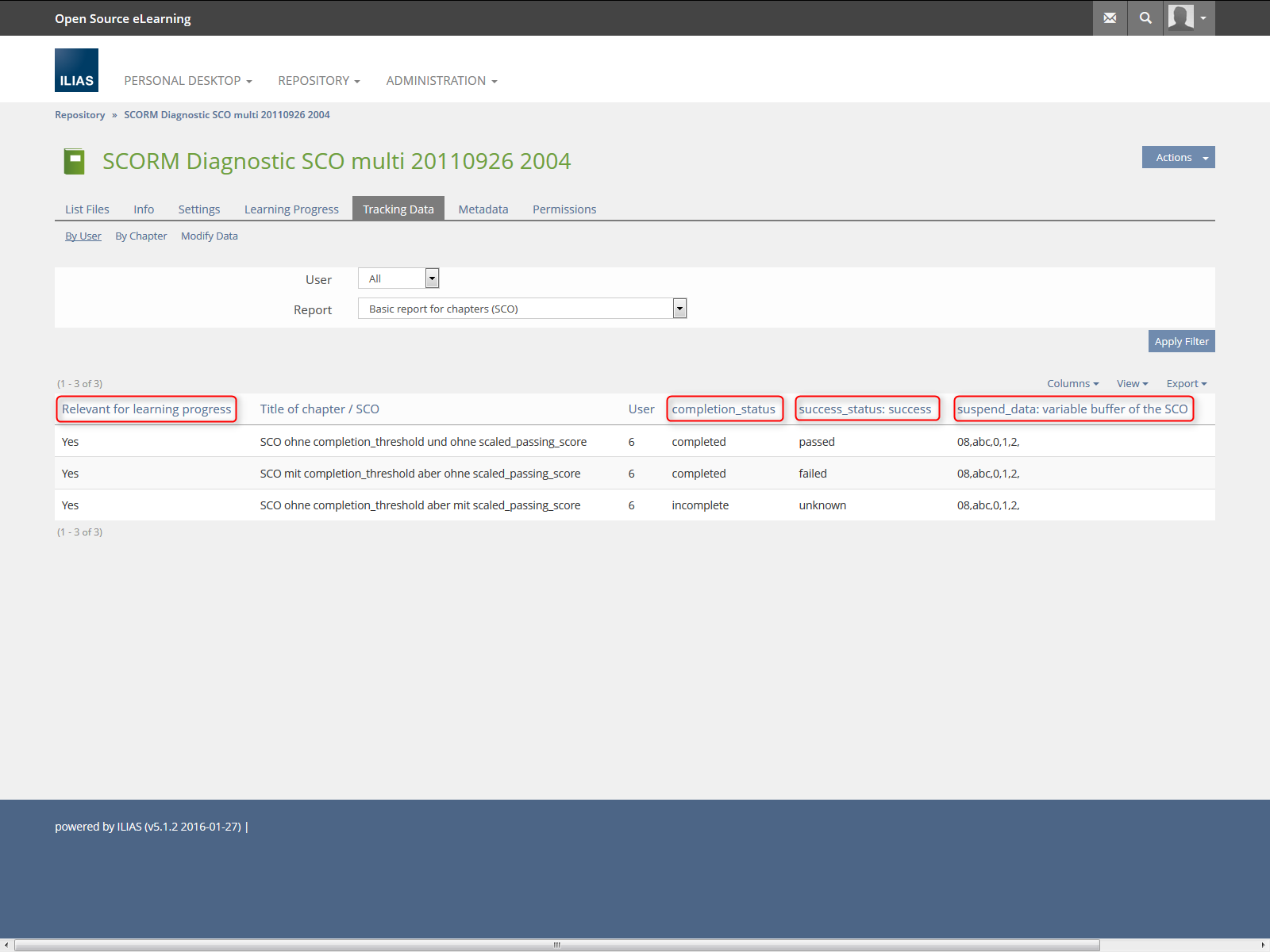Open the Repository dropdown menu

point(318,81)
